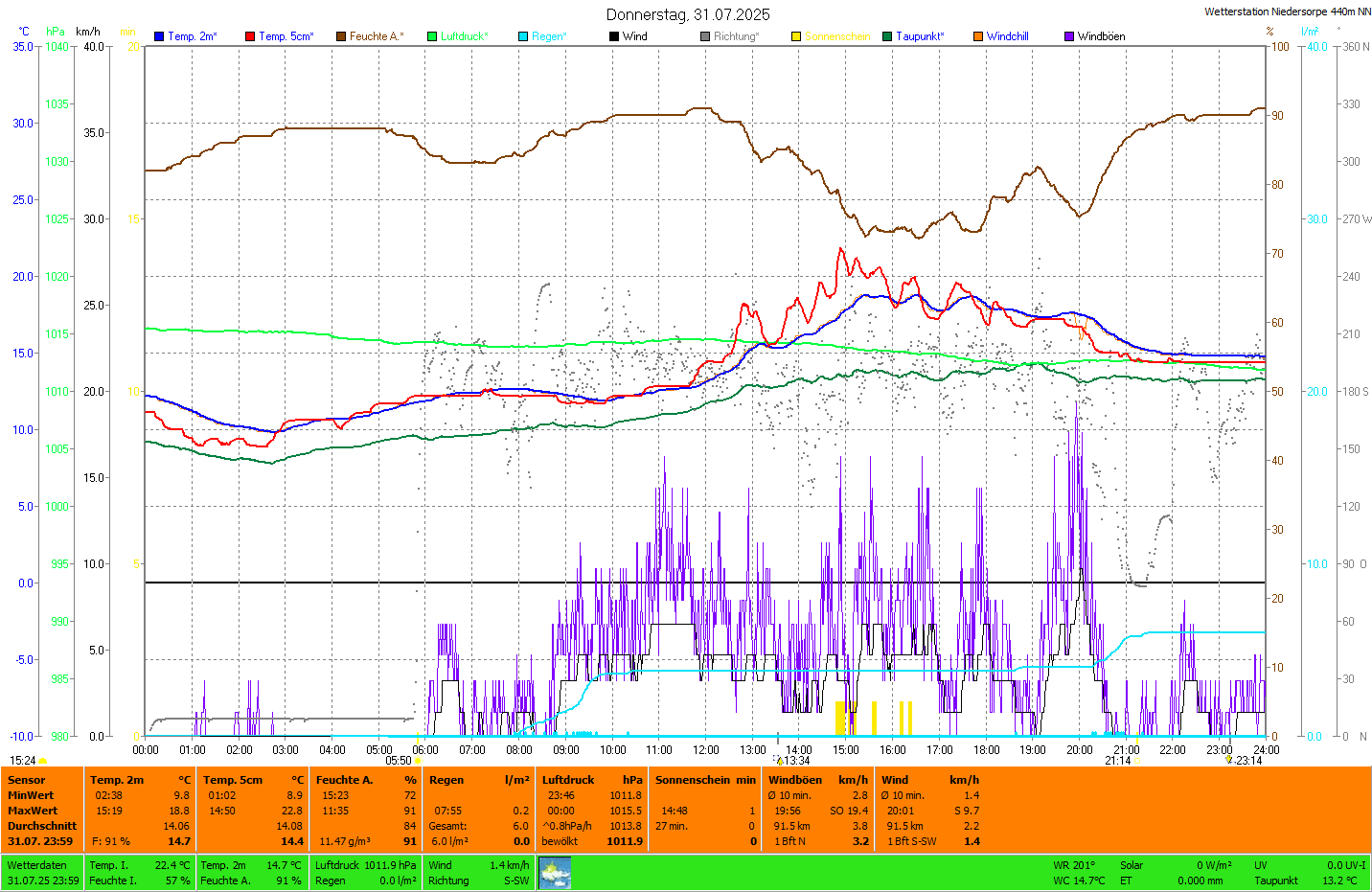
Task: Click the Luftdruck hPa table header
Action: pos(591,780)
